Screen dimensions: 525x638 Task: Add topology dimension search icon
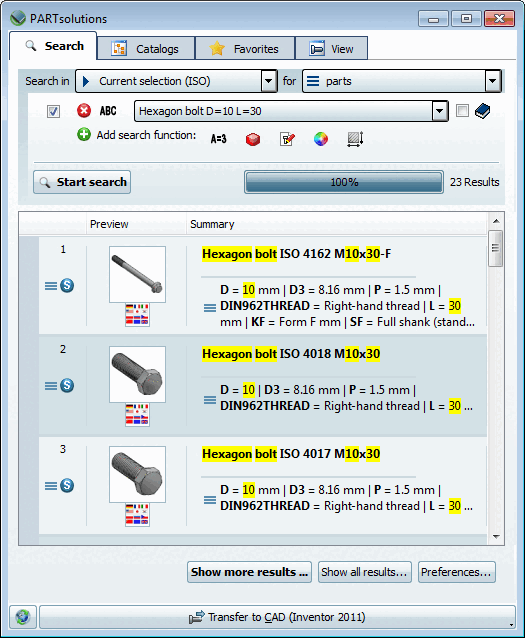(x=355, y=139)
